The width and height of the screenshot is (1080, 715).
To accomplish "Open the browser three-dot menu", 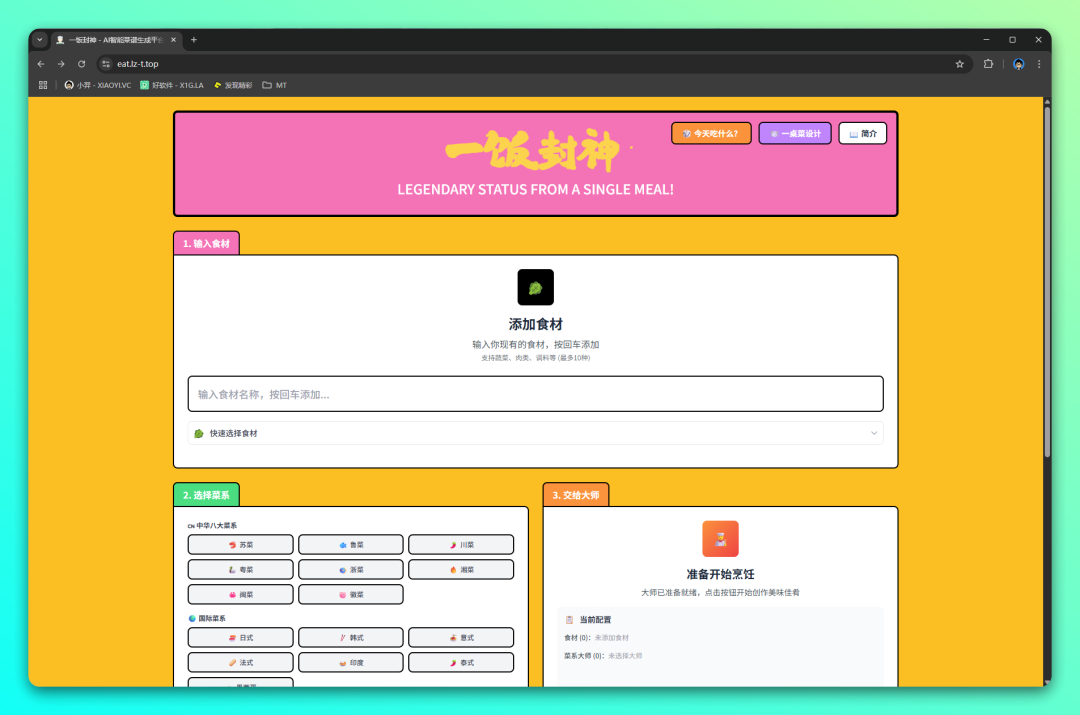I will pos(1039,64).
